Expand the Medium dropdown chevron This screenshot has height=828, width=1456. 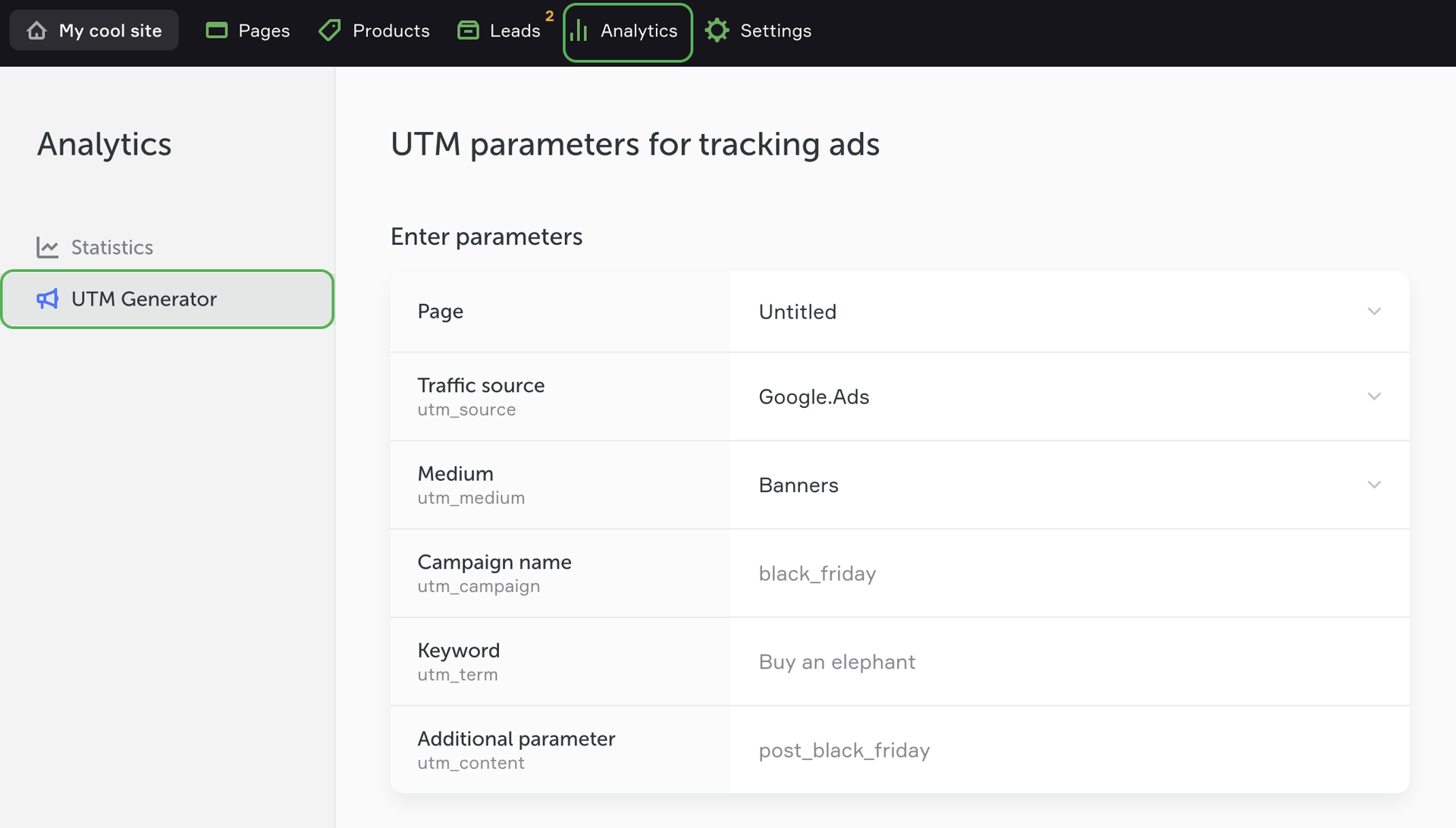pos(1374,485)
